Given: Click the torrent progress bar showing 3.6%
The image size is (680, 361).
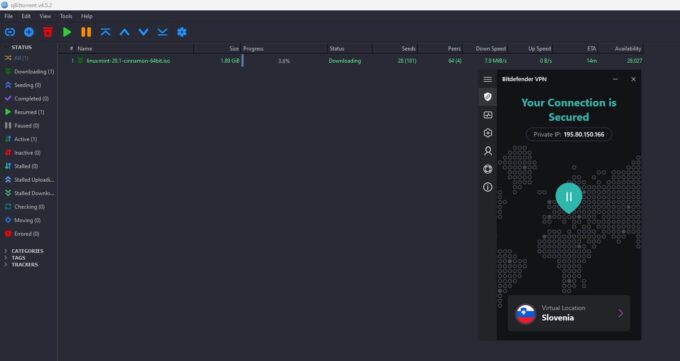Looking at the screenshot, I should point(284,61).
